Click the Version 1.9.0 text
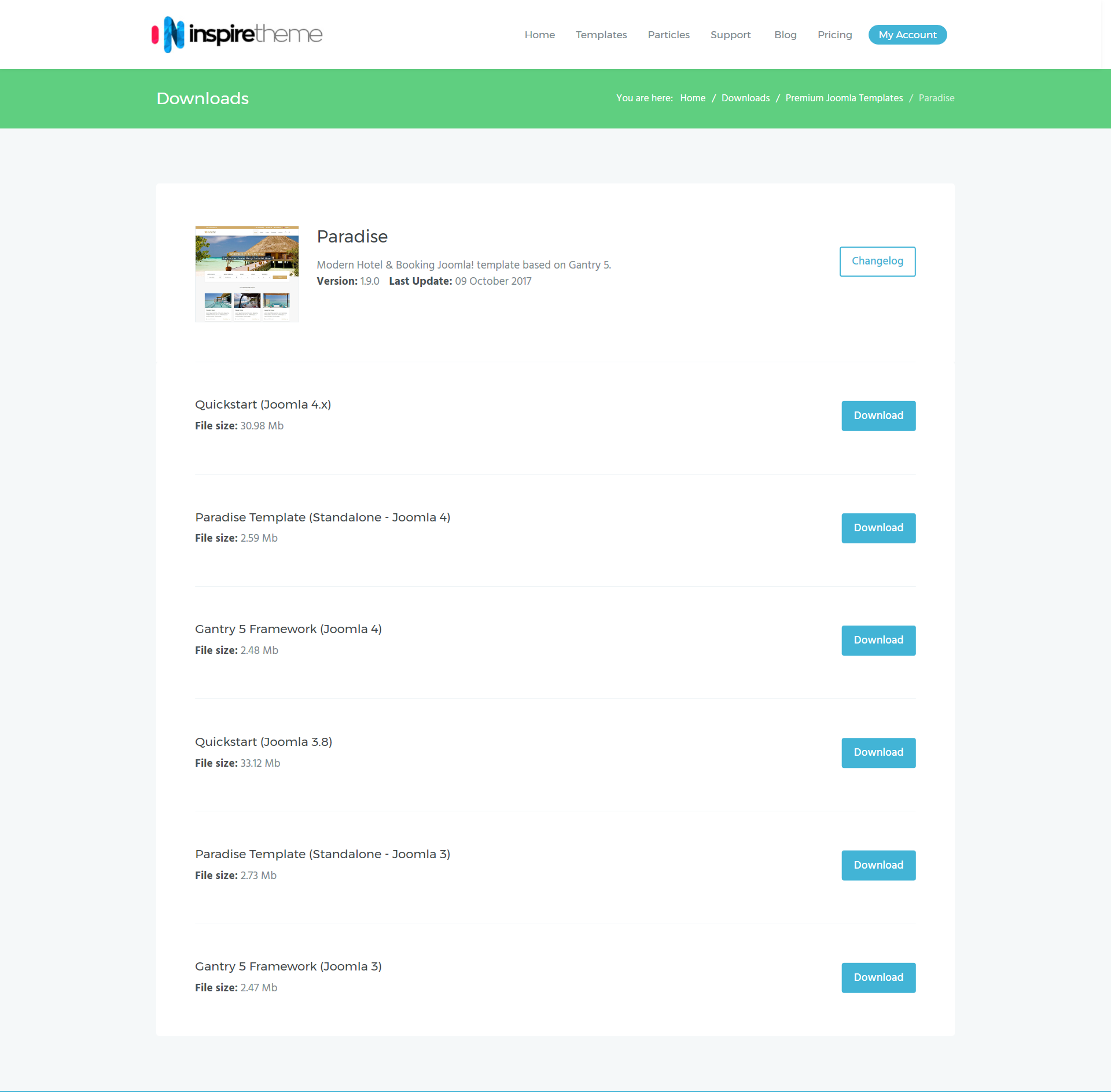This screenshot has height=1092, width=1111. [x=348, y=281]
